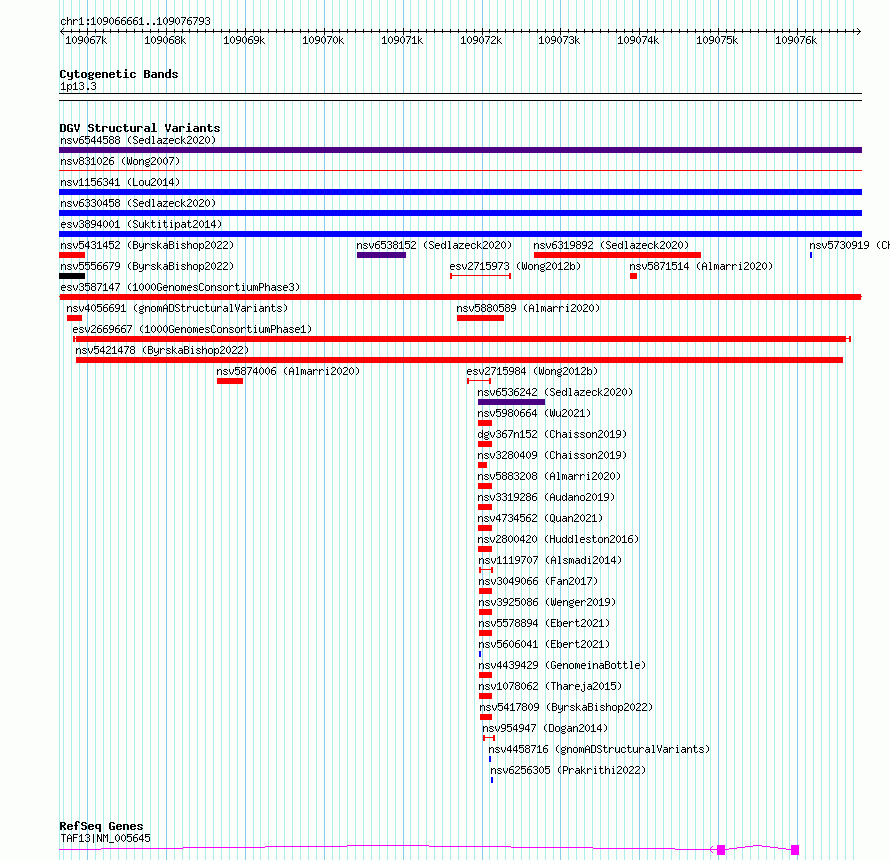Open nsv5871514 (Almarri2020) variant
The image size is (890, 860).
(x=701, y=266)
